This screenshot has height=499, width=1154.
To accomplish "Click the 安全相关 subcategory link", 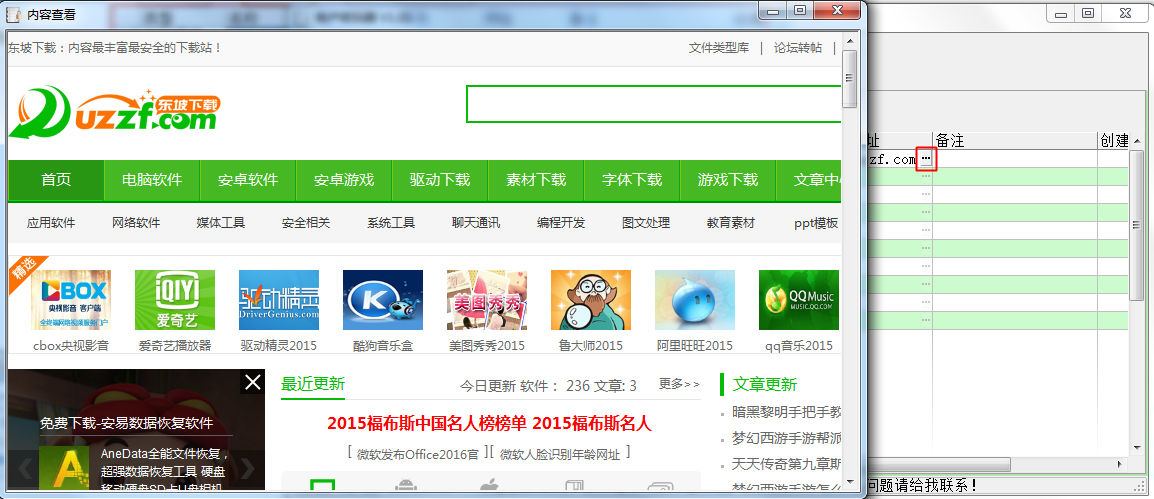I will pyautogui.click(x=306, y=223).
